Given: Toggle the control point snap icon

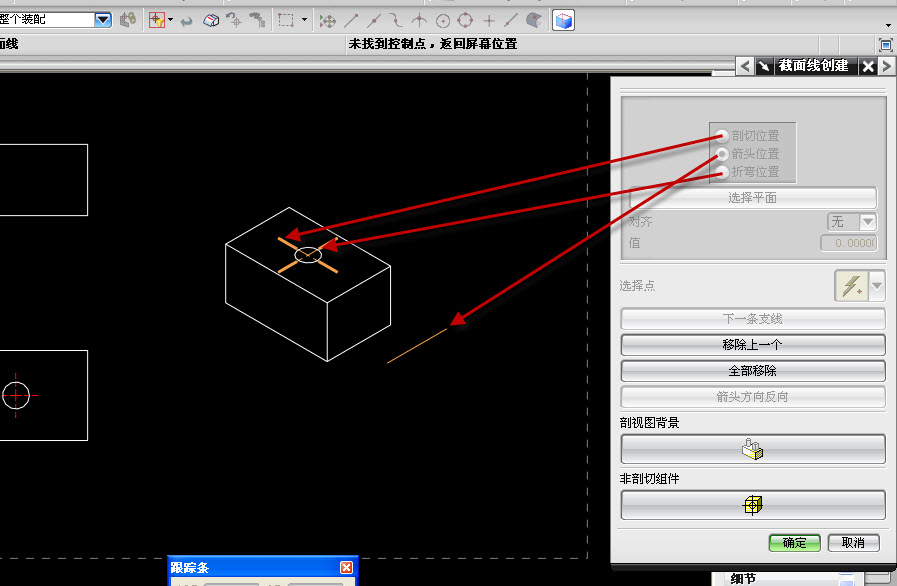Looking at the screenshot, I should click(396, 21).
